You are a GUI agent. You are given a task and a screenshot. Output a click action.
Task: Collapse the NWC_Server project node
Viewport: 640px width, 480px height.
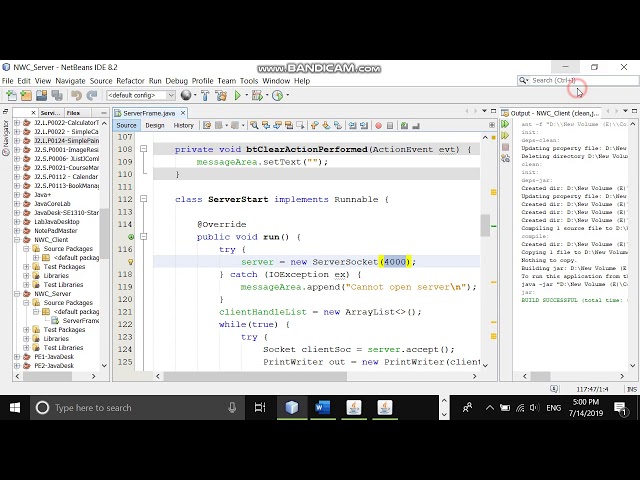[17, 293]
